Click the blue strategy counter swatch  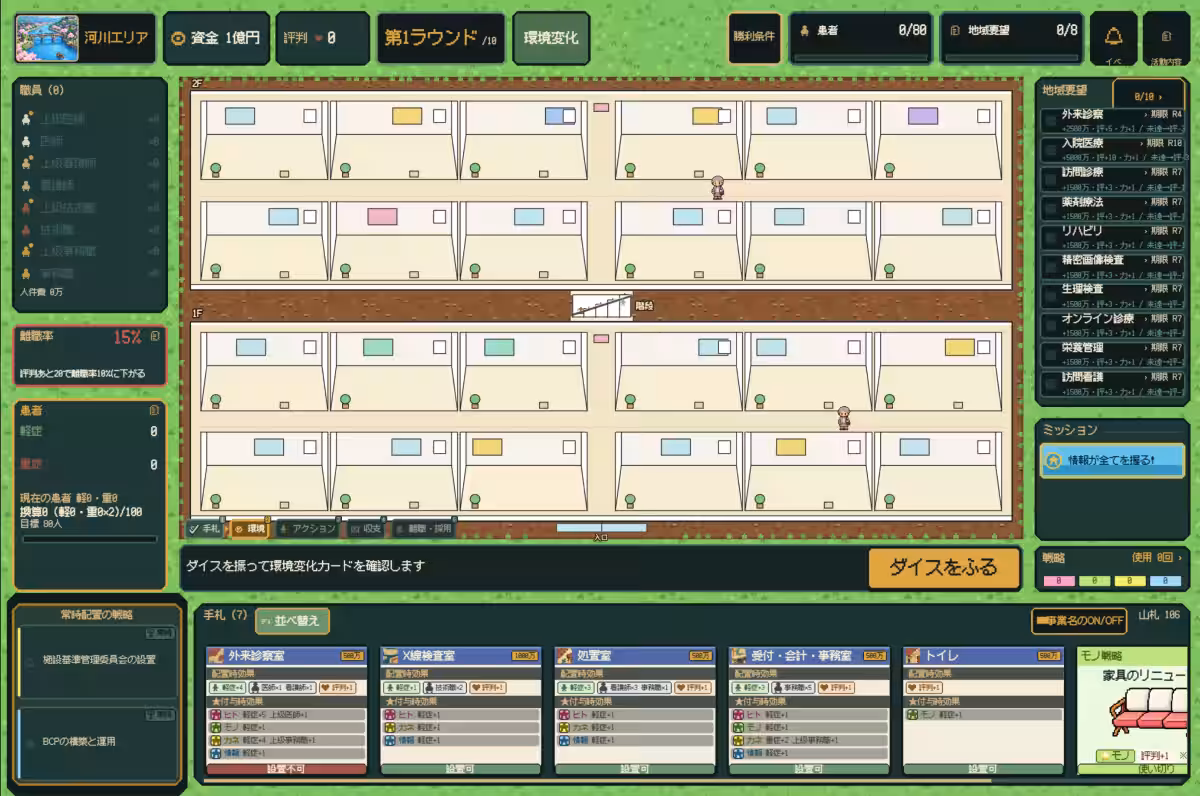tap(1166, 580)
